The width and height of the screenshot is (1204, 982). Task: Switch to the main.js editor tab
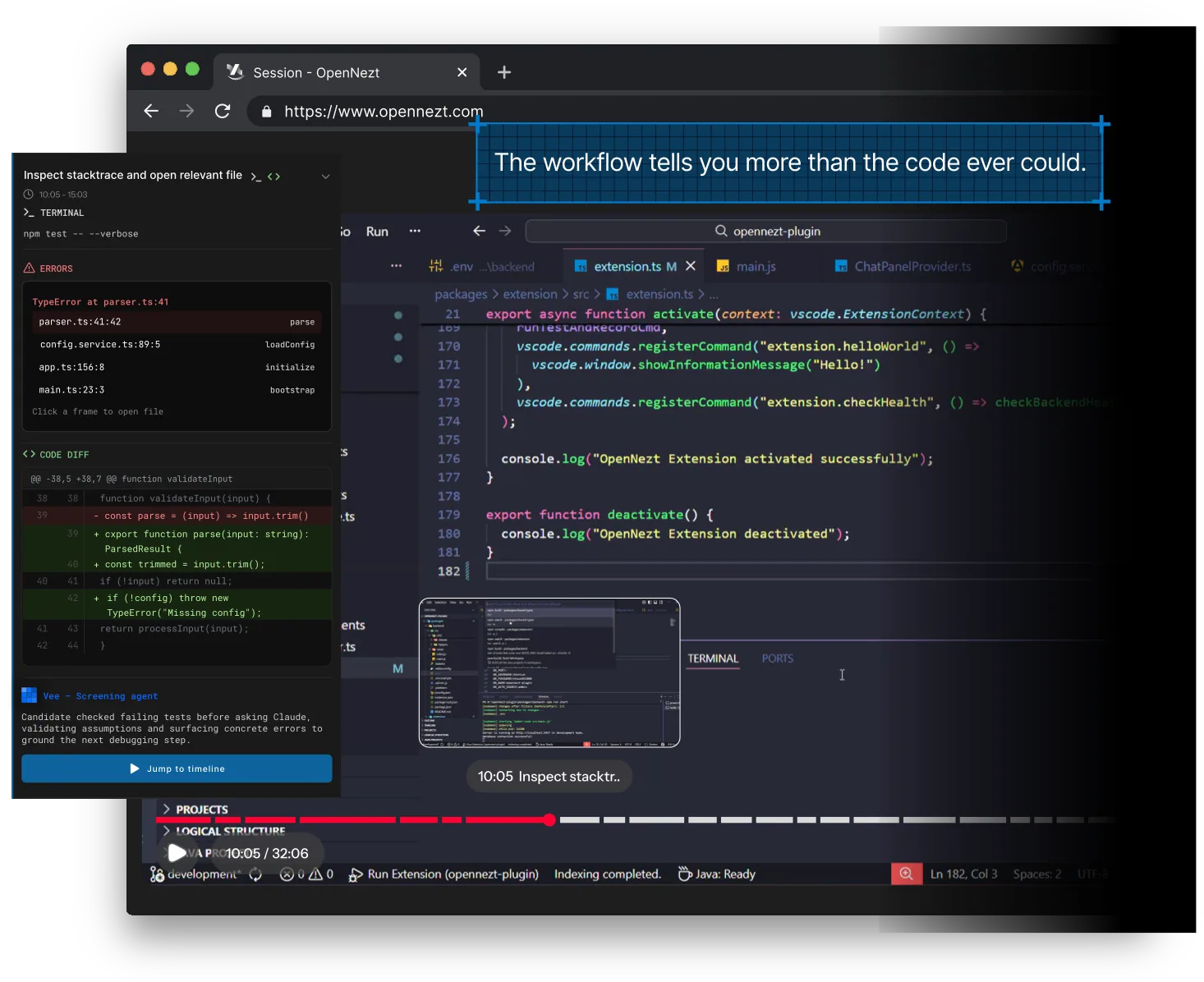pyautogui.click(x=747, y=266)
